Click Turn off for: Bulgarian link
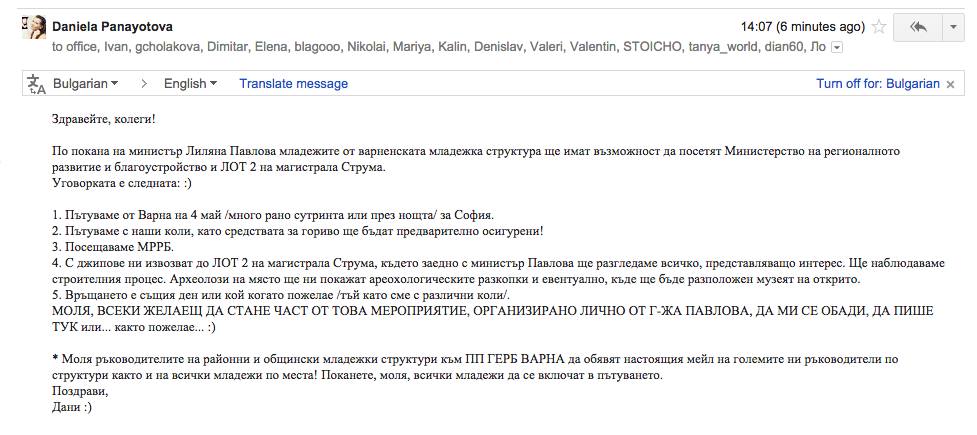Image resolution: width=977 pixels, height=435 pixels. coord(878,84)
